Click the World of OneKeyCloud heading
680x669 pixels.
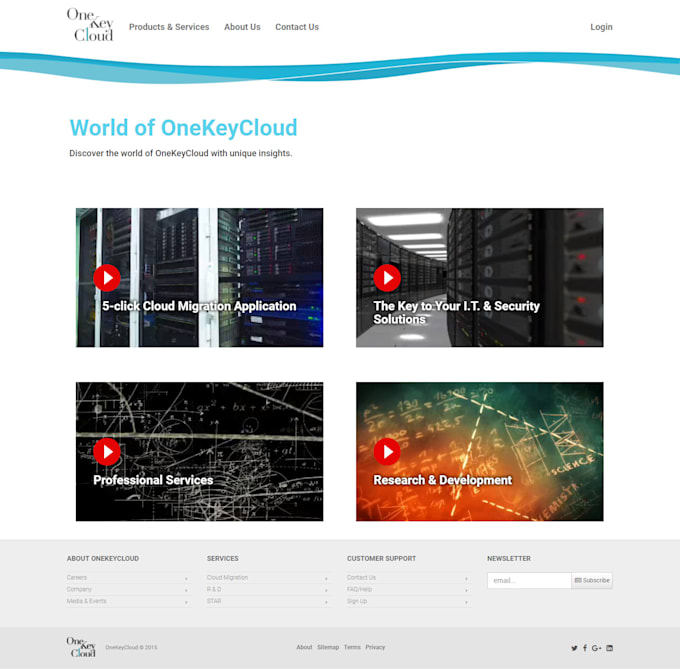(x=183, y=128)
